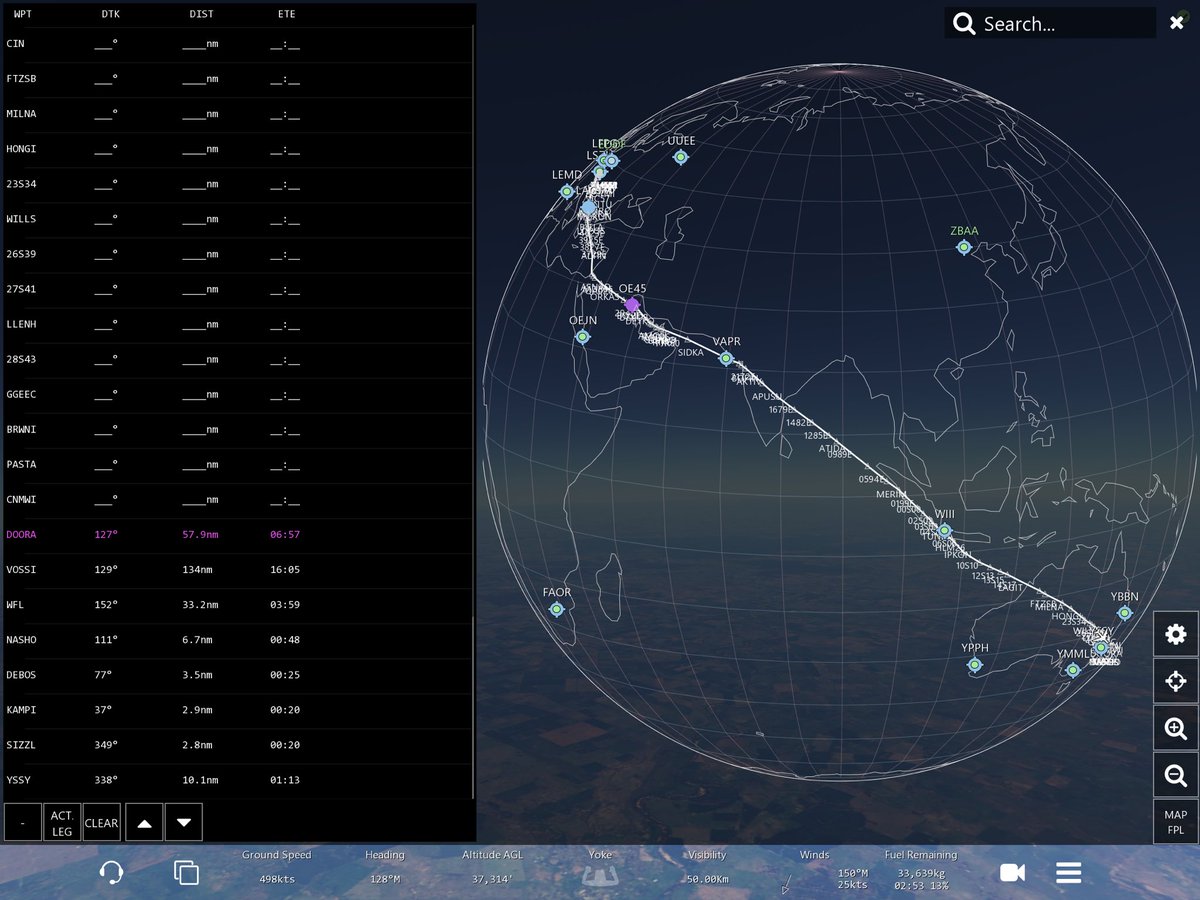Select the YSSY airport marker on the globe
This screenshot has height=900, width=1200.
[x=1101, y=648]
